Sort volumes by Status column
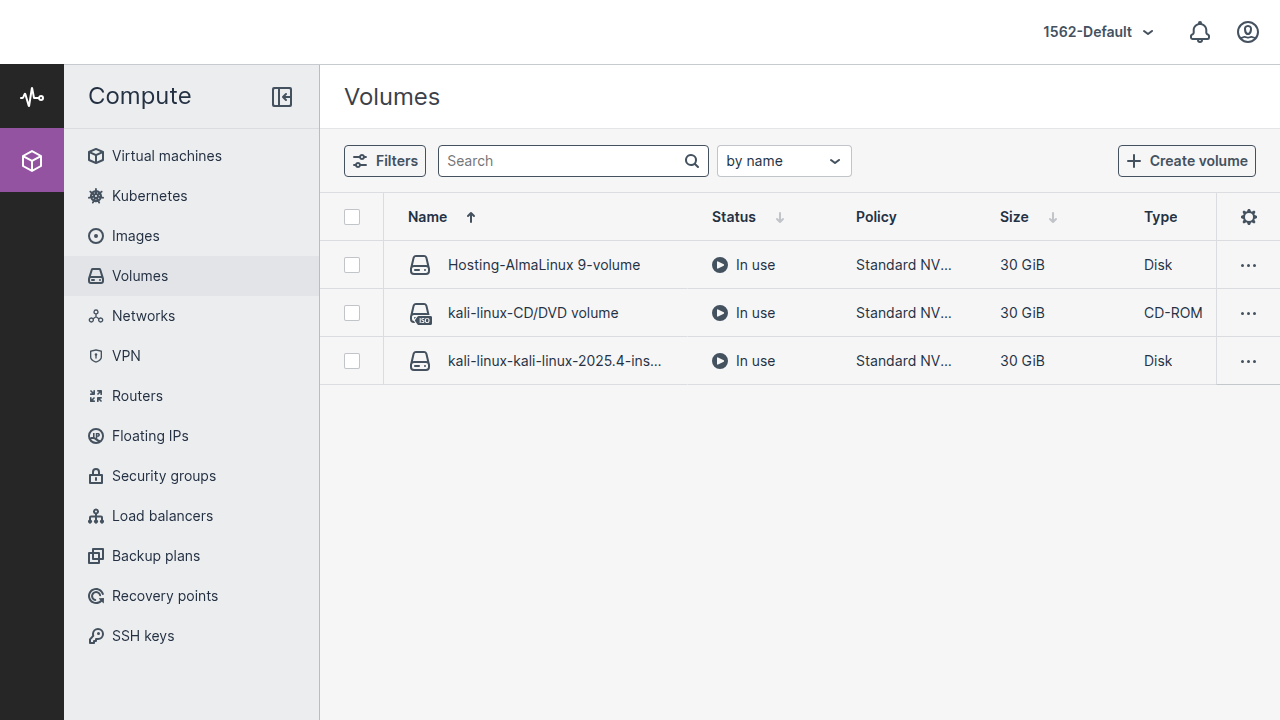 pos(748,217)
